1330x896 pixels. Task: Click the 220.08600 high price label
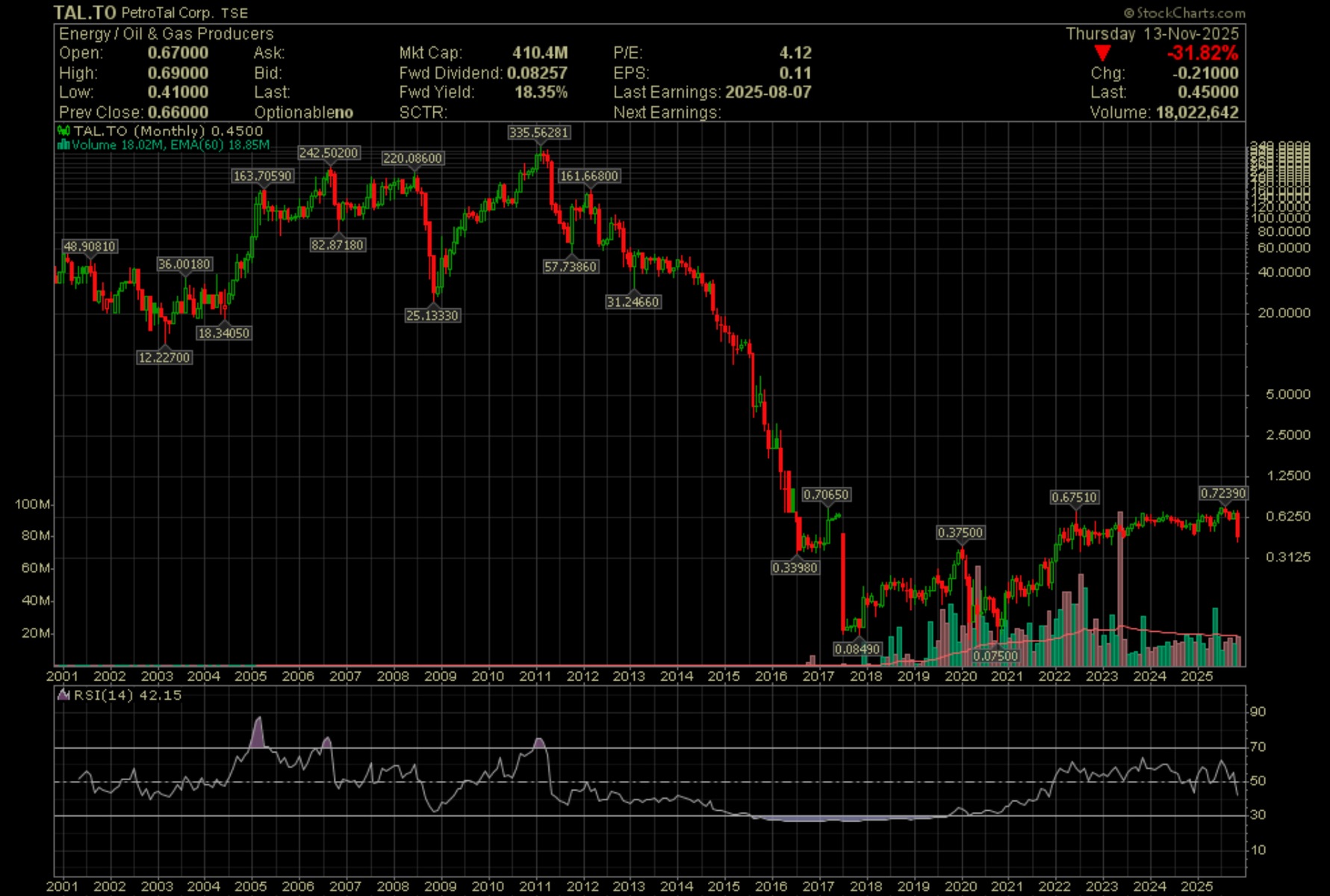[x=412, y=158]
